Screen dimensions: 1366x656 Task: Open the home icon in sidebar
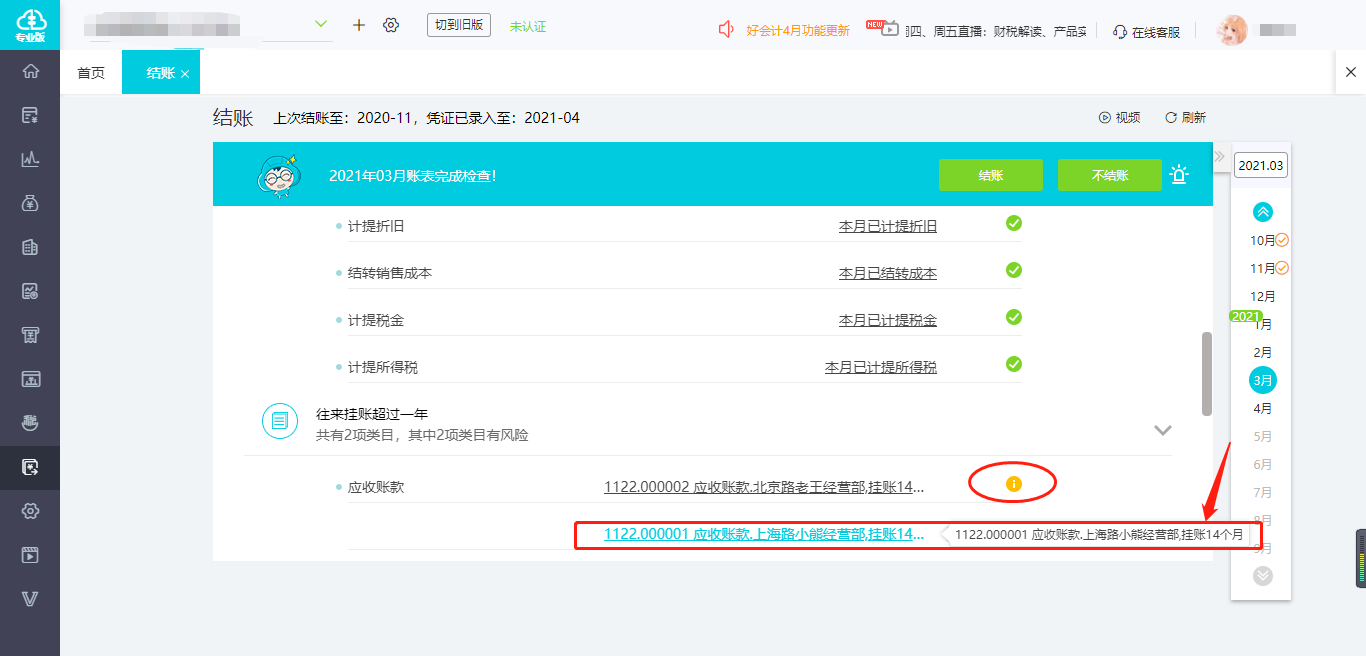click(x=30, y=71)
